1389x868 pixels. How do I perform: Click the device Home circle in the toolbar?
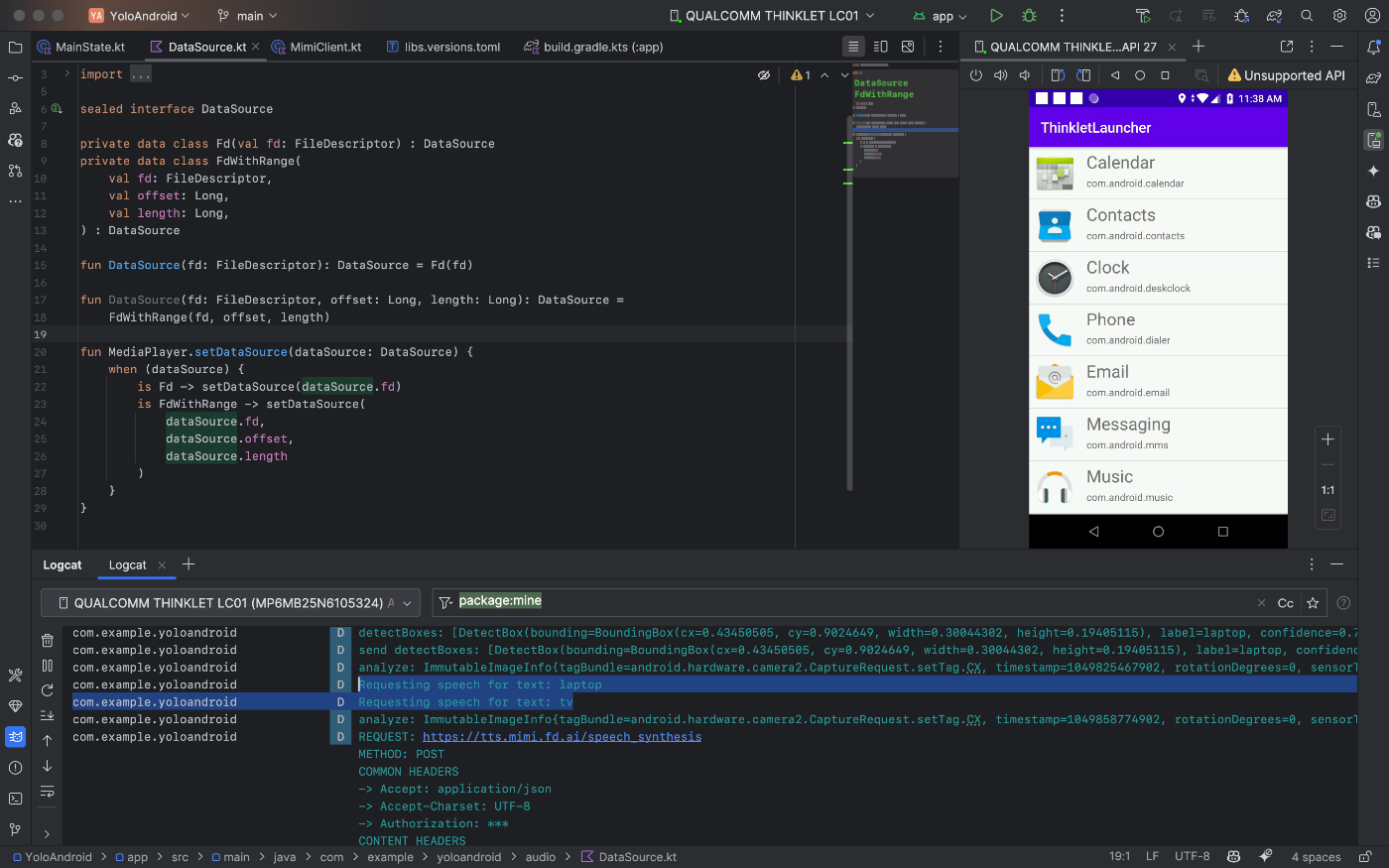pos(1140,75)
